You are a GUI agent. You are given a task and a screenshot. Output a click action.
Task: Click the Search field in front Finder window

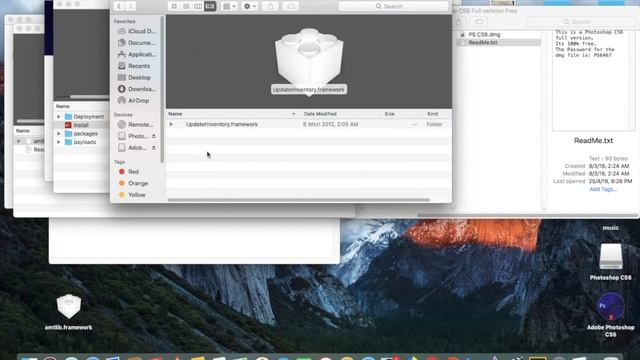[x=393, y=6]
